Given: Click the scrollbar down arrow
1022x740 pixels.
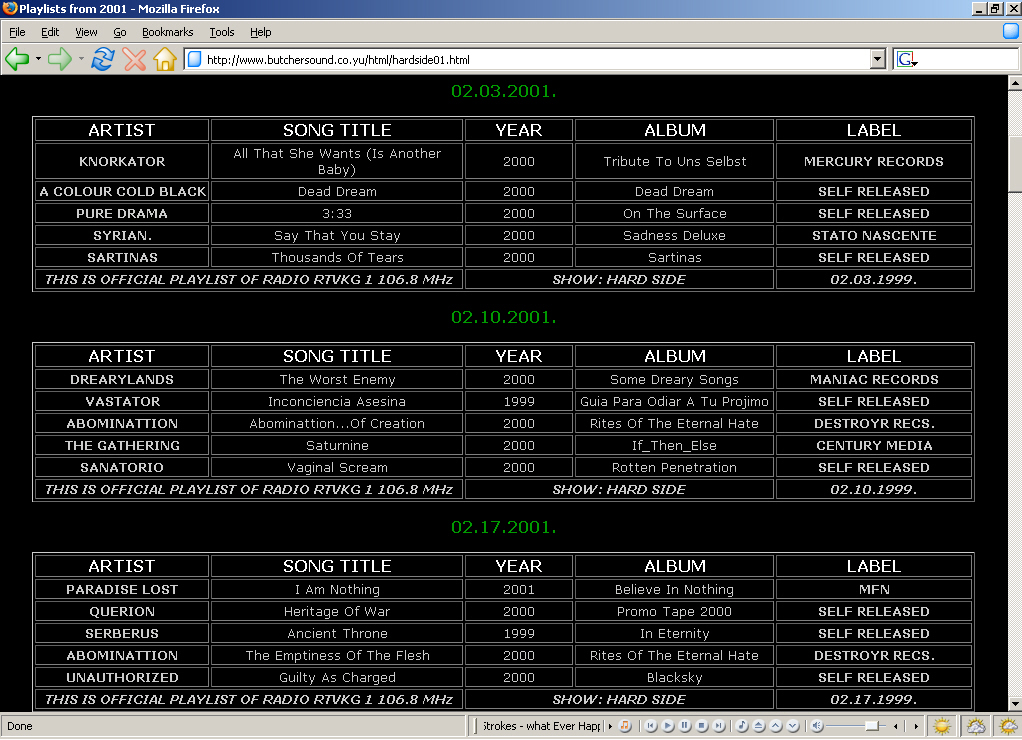Looking at the screenshot, I should 1015,704.
